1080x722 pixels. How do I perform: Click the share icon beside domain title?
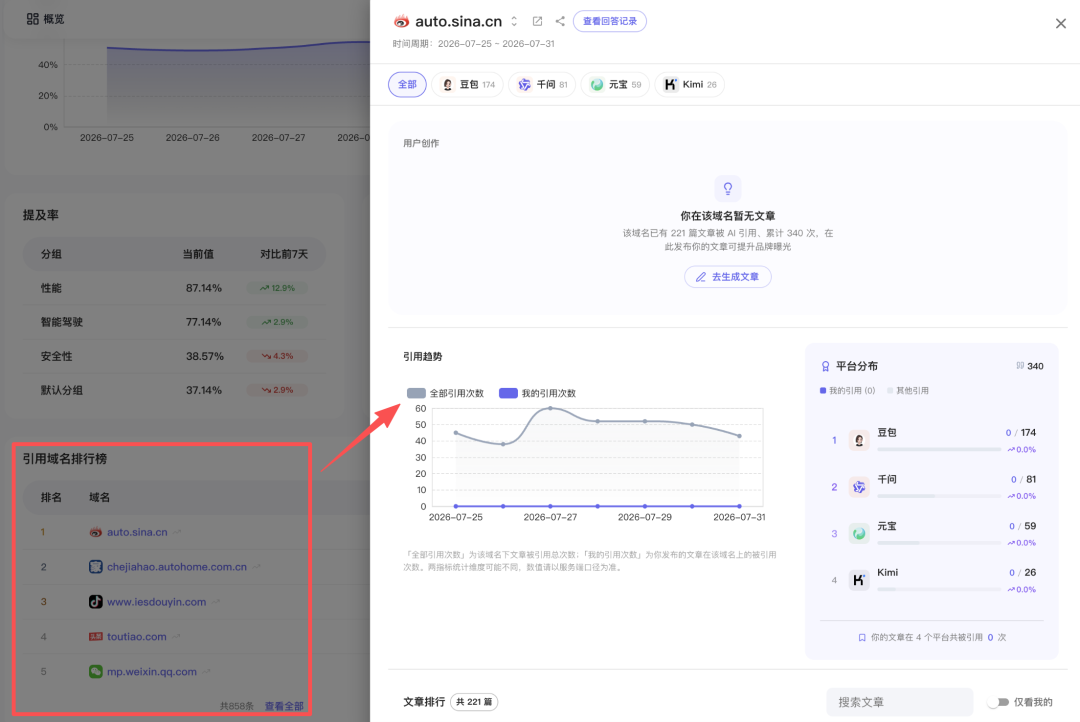(560, 21)
